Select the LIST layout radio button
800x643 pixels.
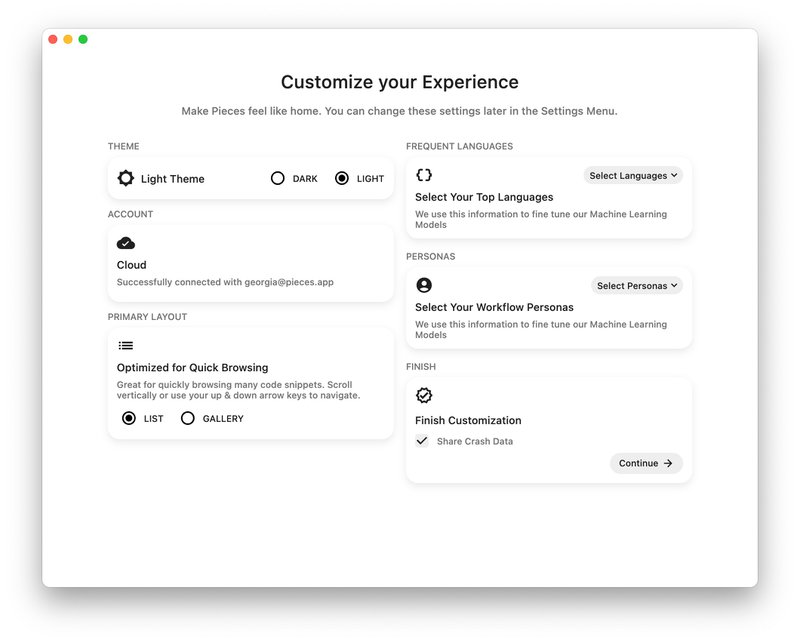[x=127, y=419]
